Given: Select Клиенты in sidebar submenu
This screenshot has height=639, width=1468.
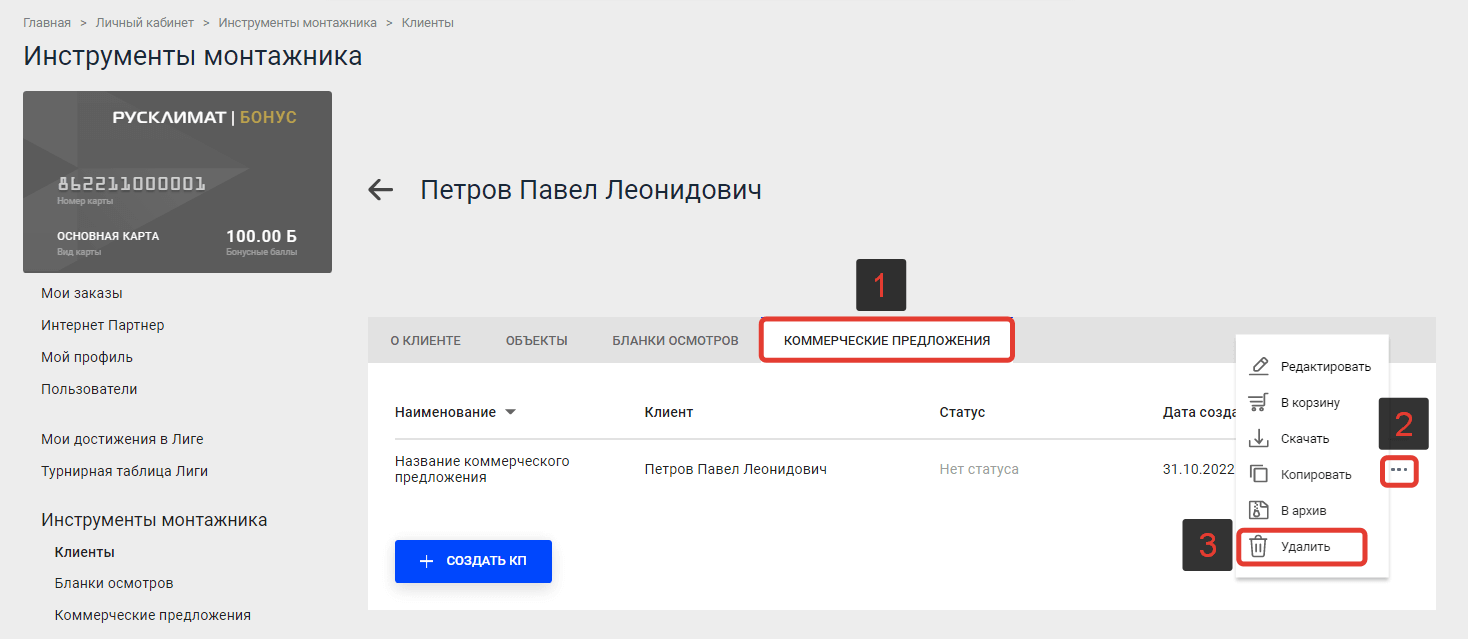Looking at the screenshot, I should tap(84, 552).
